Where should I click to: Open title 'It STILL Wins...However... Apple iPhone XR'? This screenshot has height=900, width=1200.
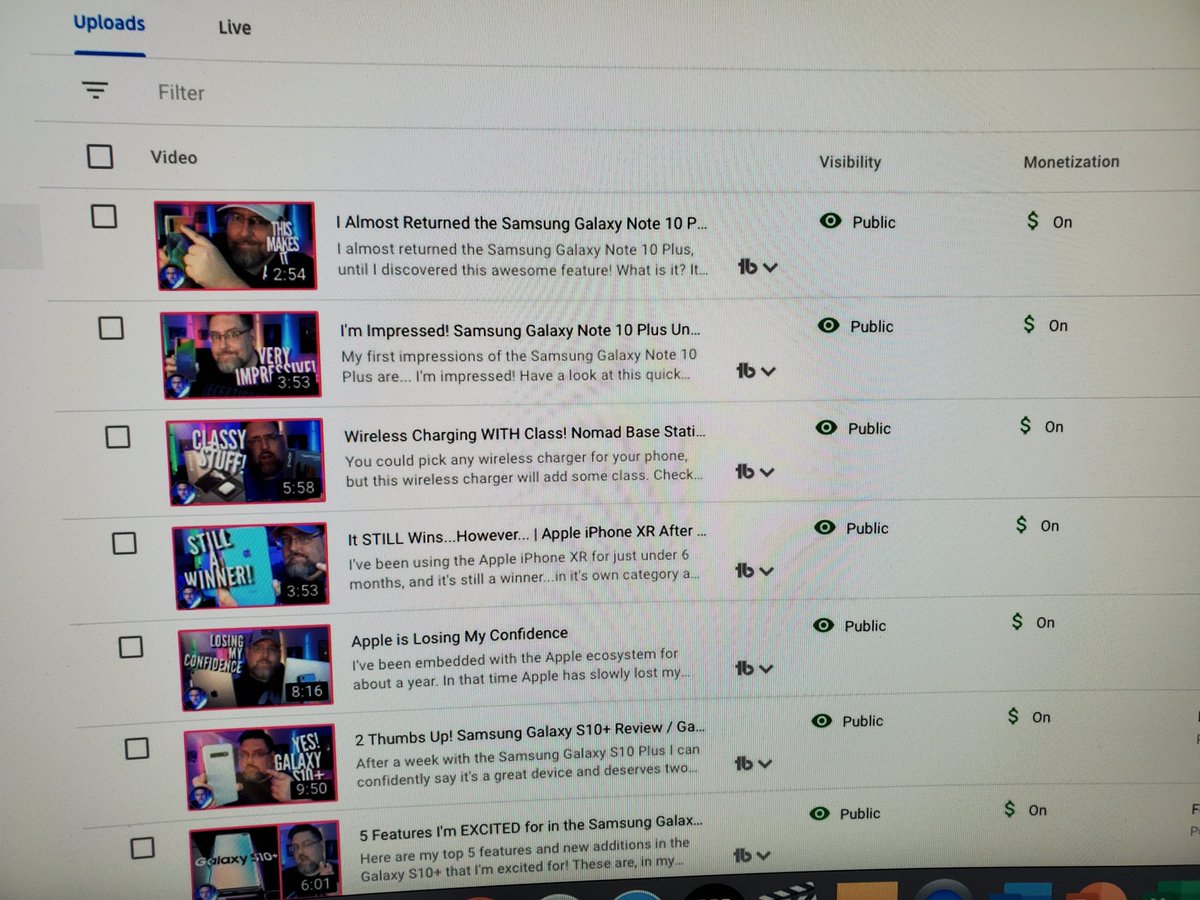(x=527, y=535)
